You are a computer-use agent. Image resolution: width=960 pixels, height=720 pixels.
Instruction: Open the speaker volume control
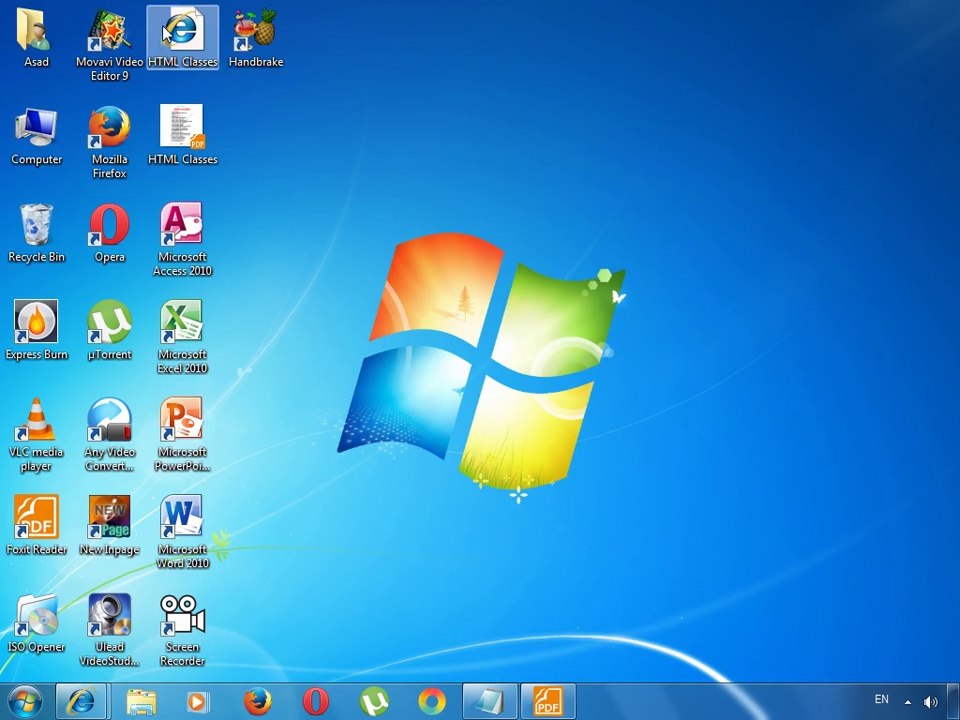[x=930, y=702]
